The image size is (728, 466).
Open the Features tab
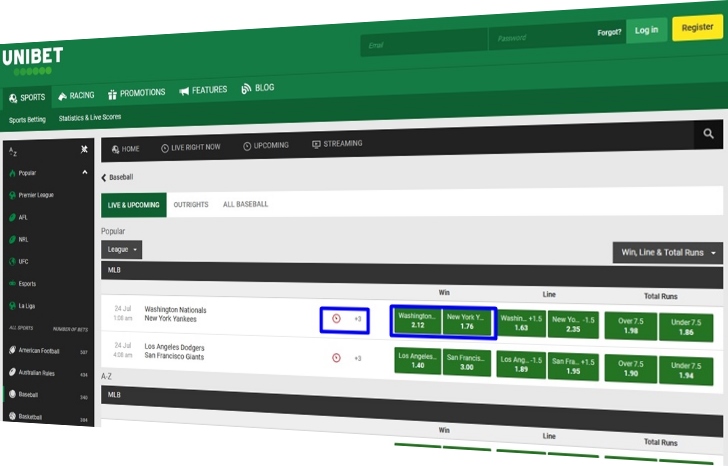[x=203, y=90]
